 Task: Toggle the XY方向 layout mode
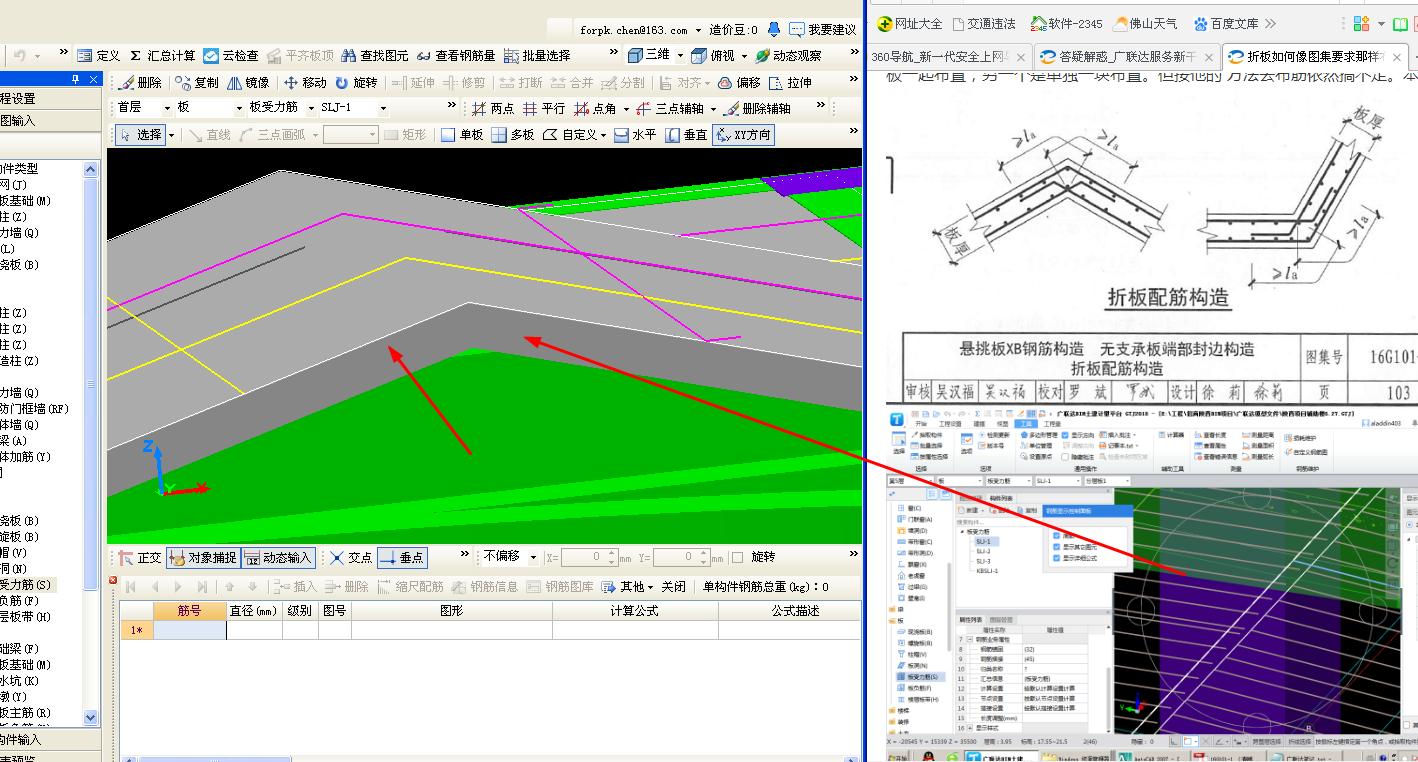pyautogui.click(x=743, y=134)
